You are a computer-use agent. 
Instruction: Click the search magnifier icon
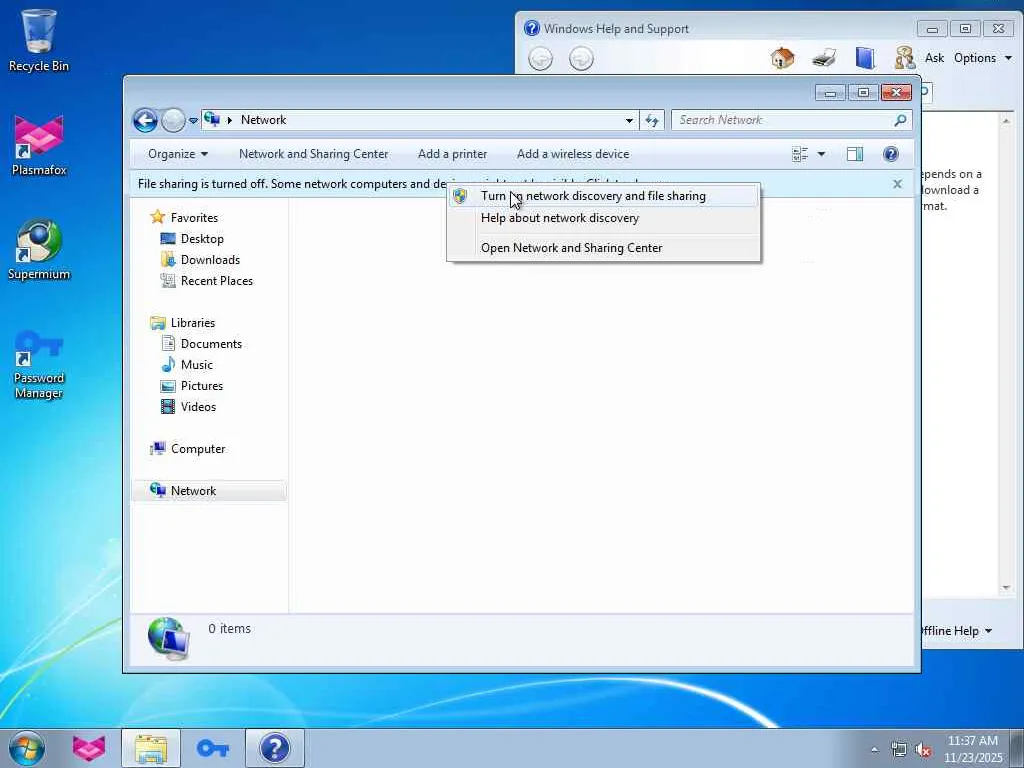click(901, 120)
